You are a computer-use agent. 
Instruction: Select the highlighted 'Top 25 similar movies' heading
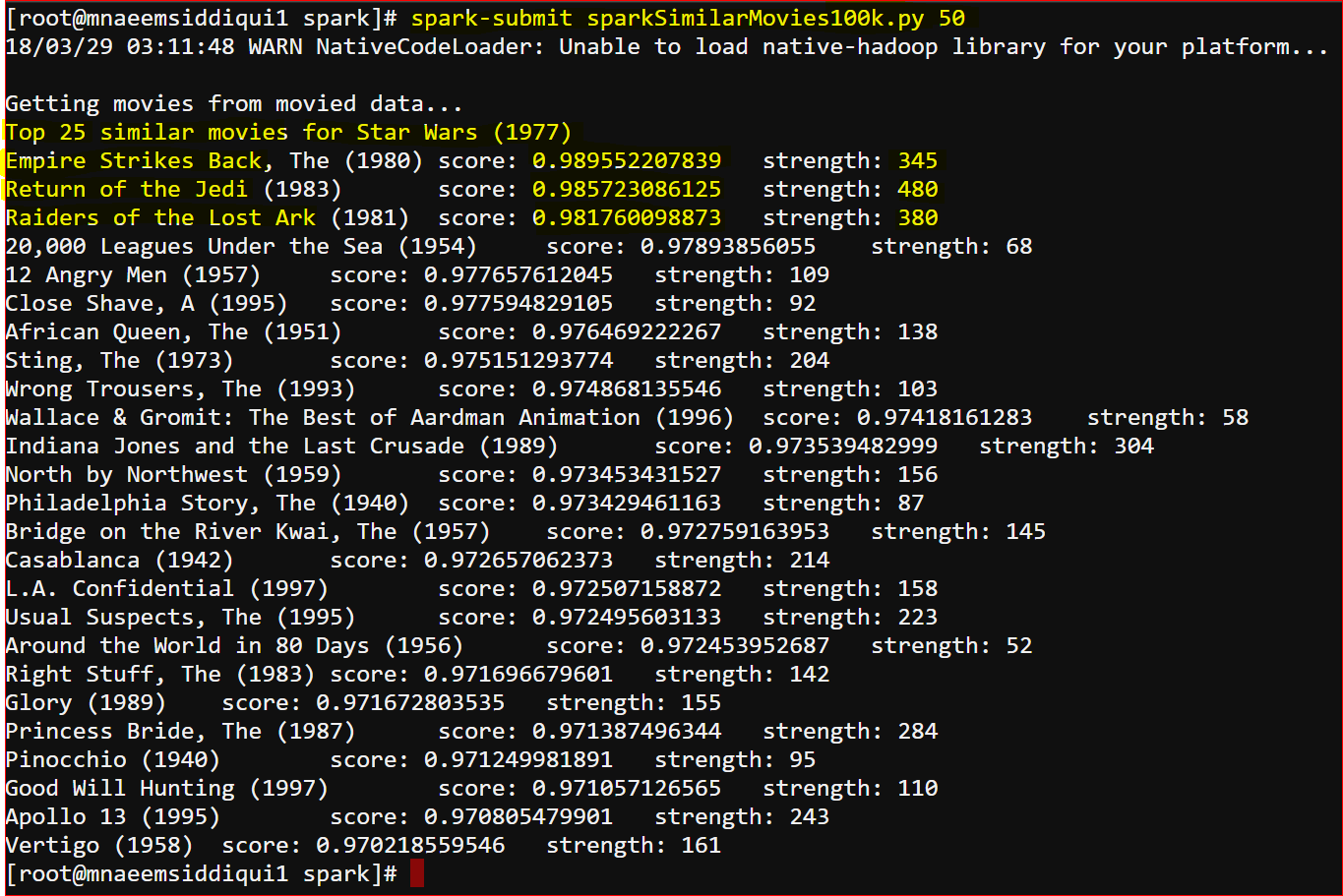288,132
